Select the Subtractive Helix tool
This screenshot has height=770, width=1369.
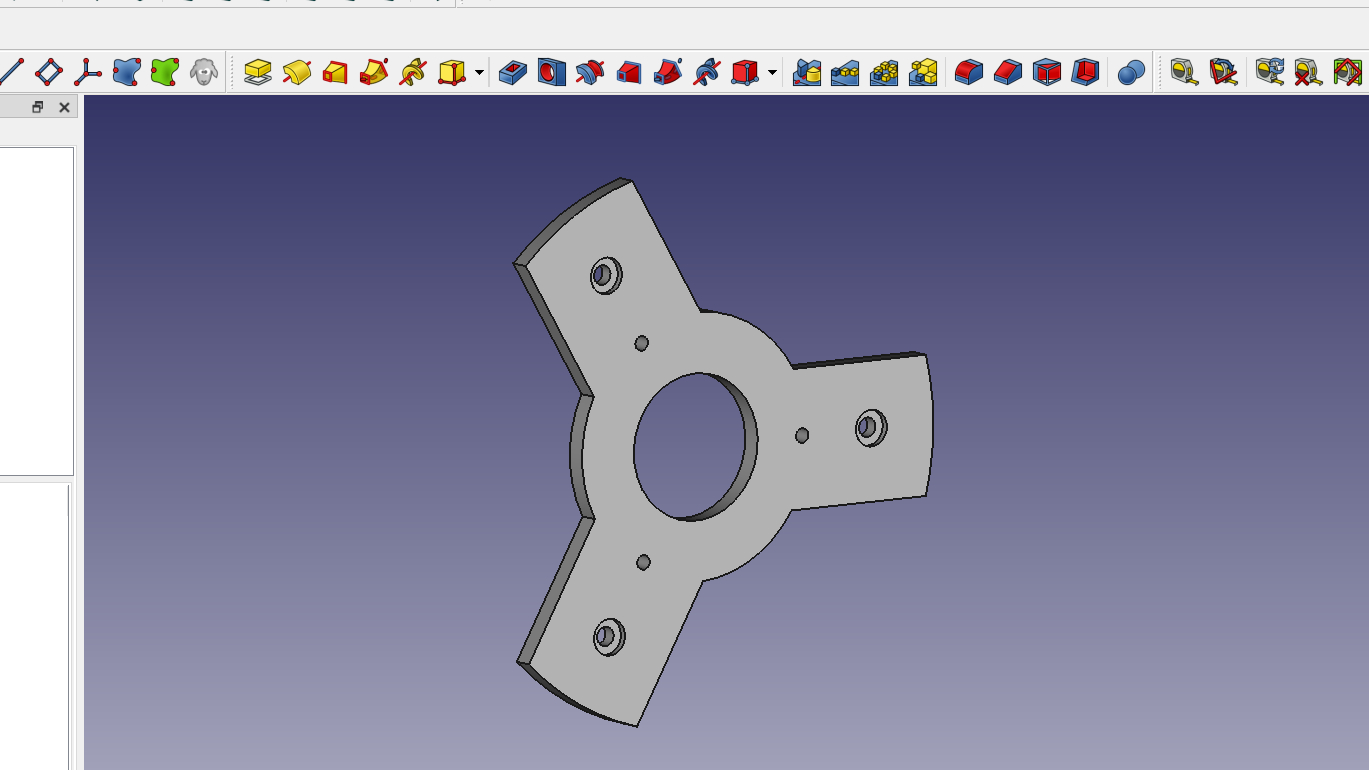point(707,72)
